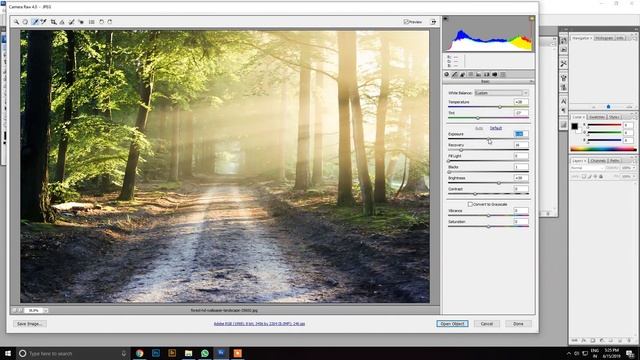Viewport: 640px width, 360px height.
Task: Click the Recovery slider handle
Action: pos(461,150)
